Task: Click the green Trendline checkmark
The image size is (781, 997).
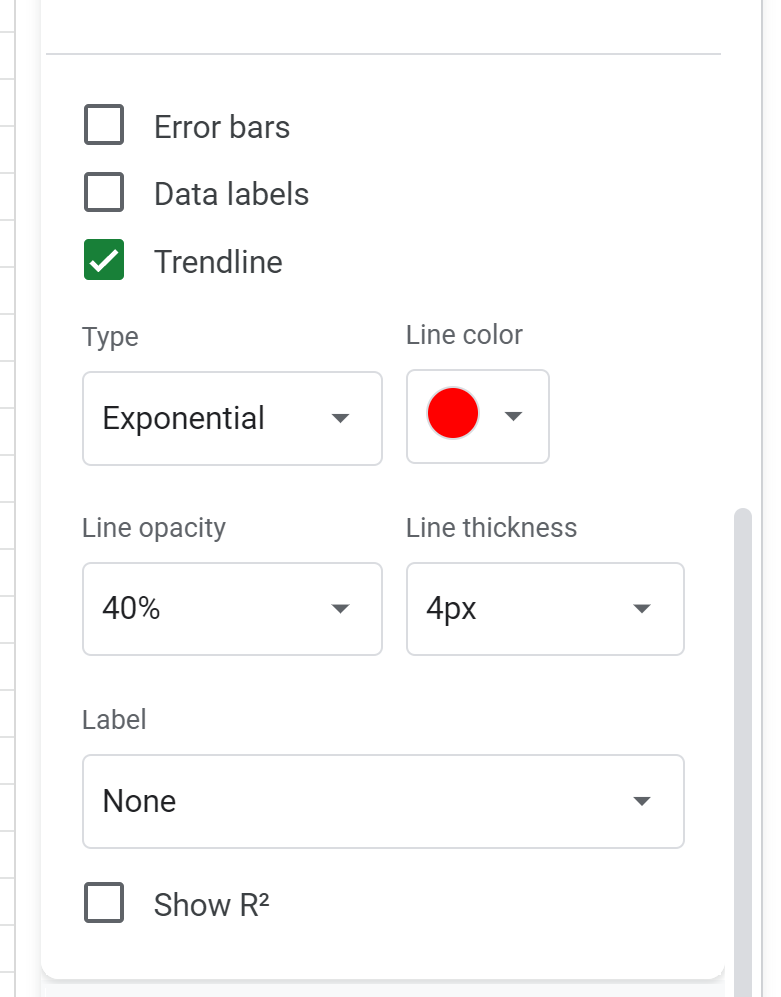Action: pos(104,261)
